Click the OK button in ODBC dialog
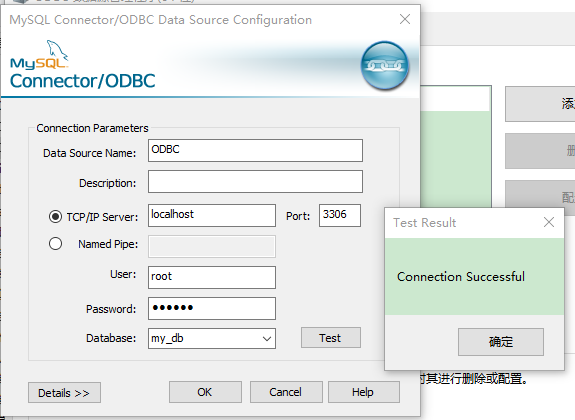Screen dimensions: 575x420 (205, 392)
